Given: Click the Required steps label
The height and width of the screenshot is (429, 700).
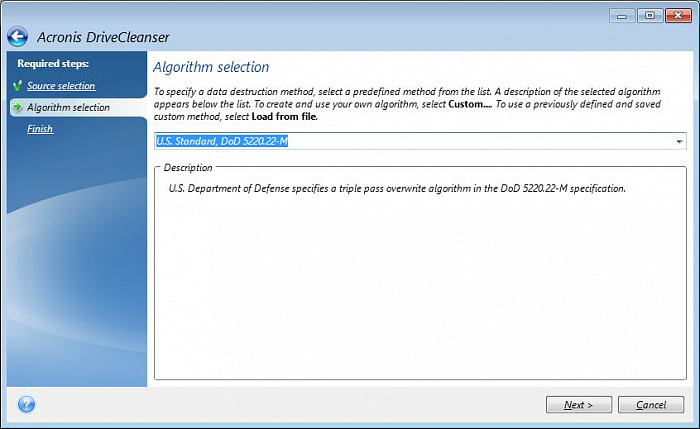Looking at the screenshot, I should 53,63.
